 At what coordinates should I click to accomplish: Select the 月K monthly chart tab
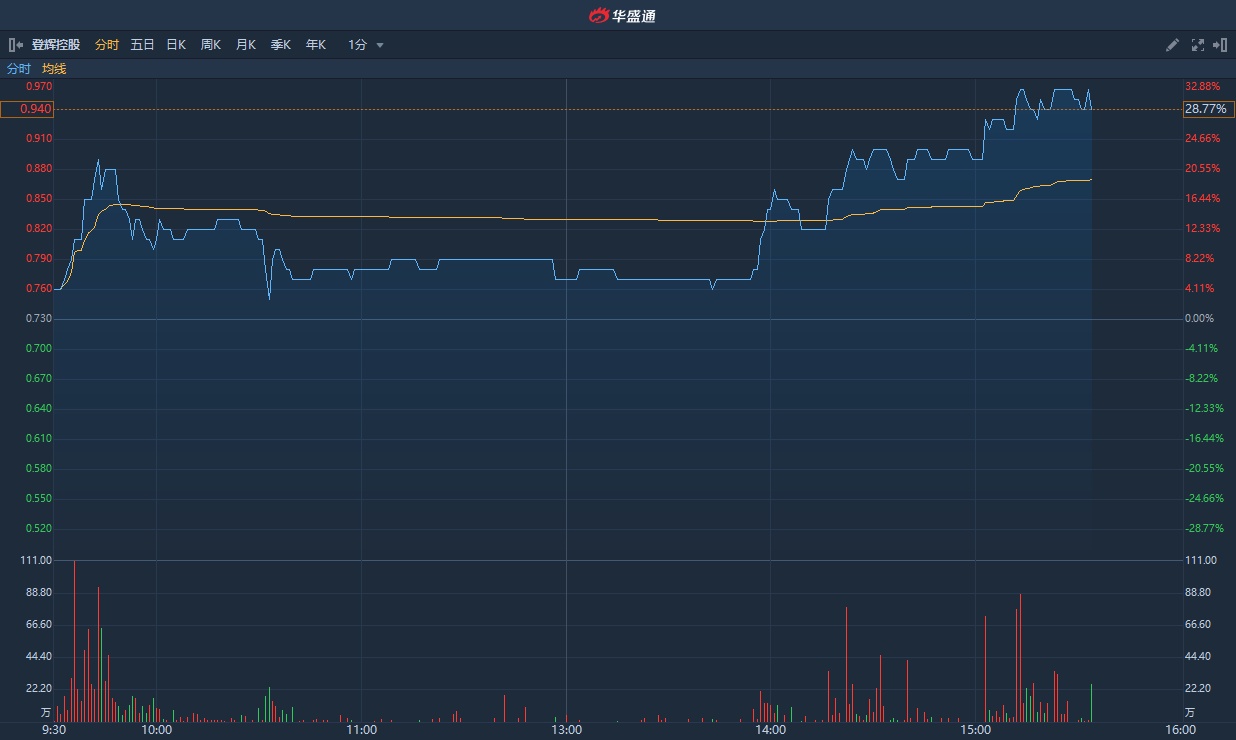(245, 45)
